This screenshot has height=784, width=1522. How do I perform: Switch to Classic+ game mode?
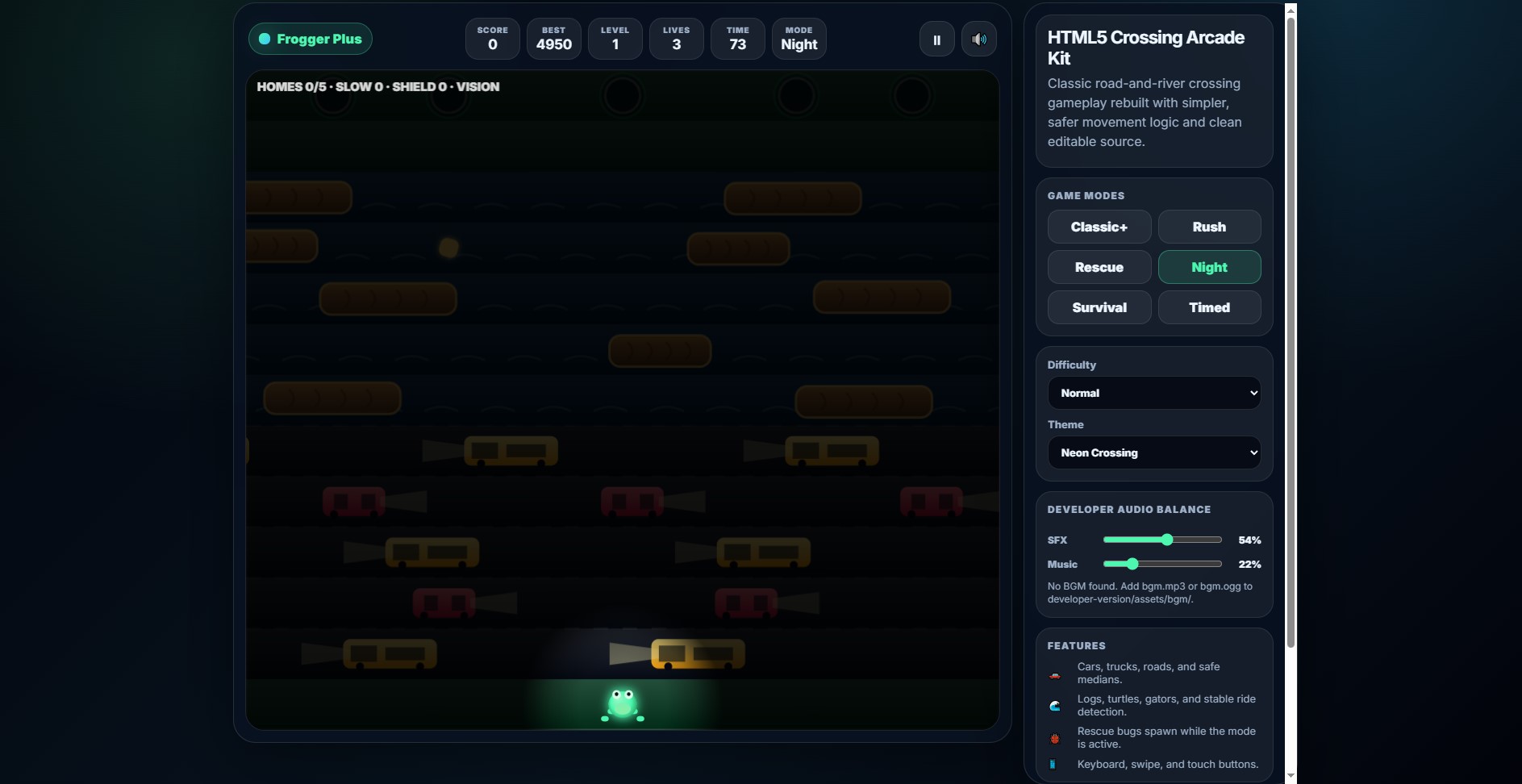[1099, 227]
